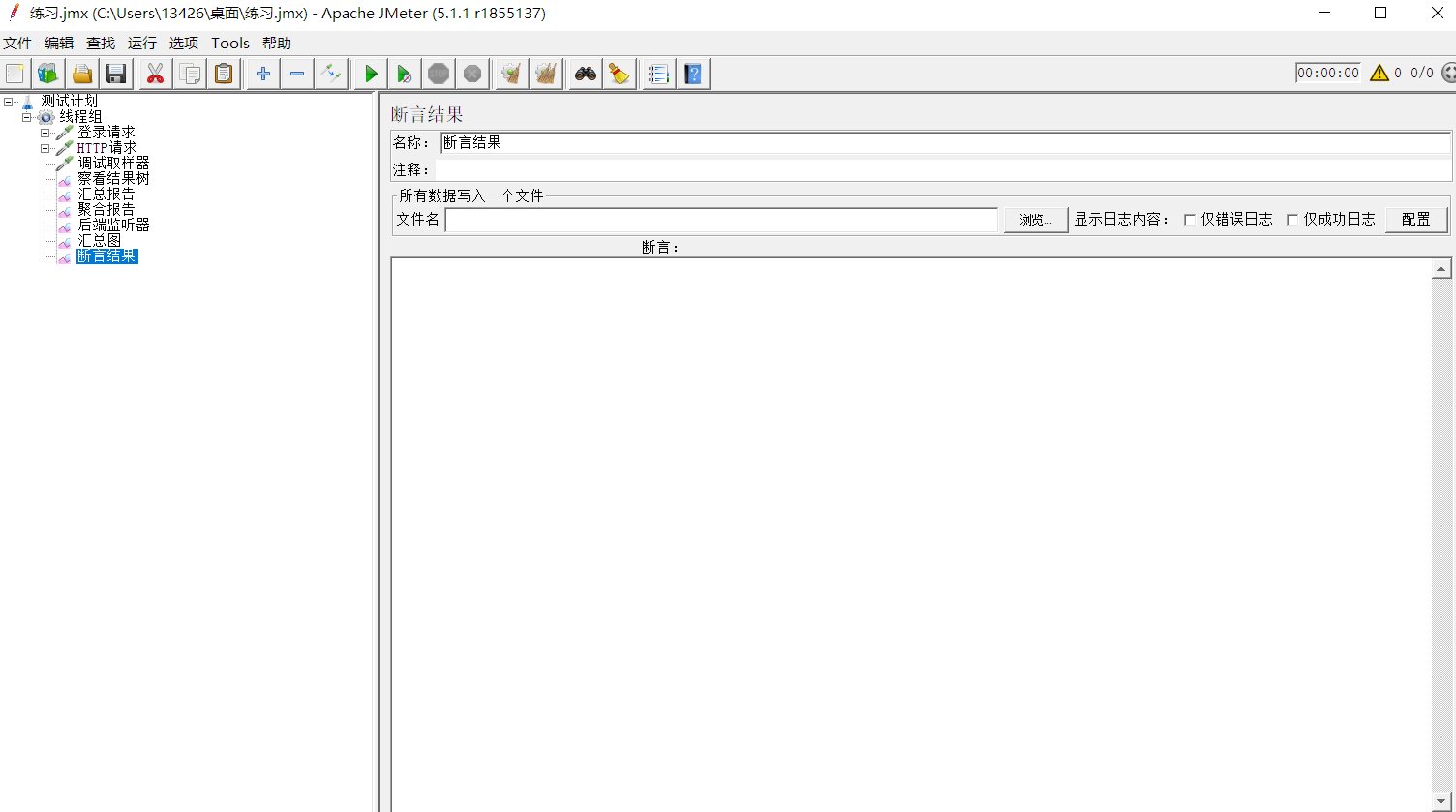Collapse all nodes with minus icon
Viewport: 1456px width, 812px height.
(x=297, y=74)
